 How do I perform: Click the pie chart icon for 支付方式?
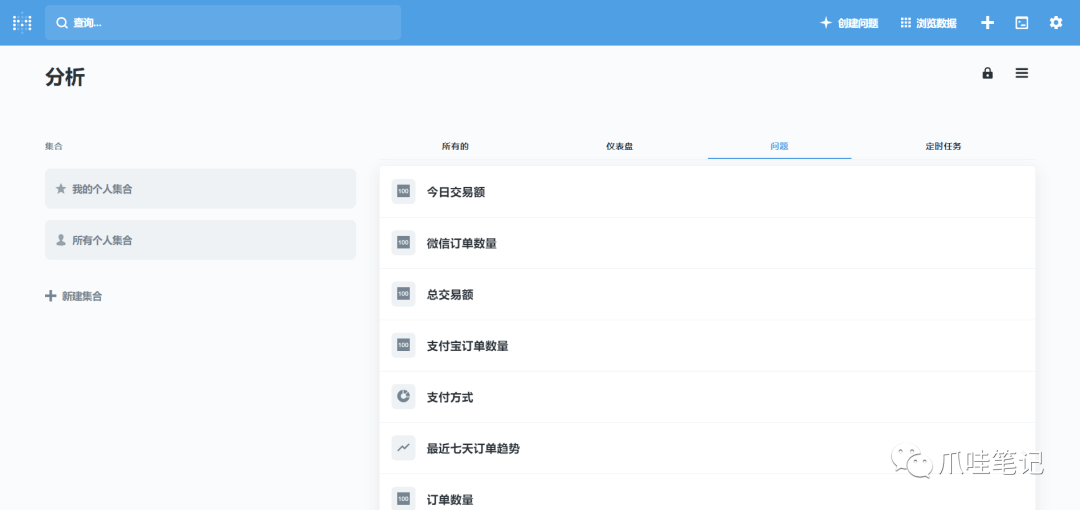[404, 397]
